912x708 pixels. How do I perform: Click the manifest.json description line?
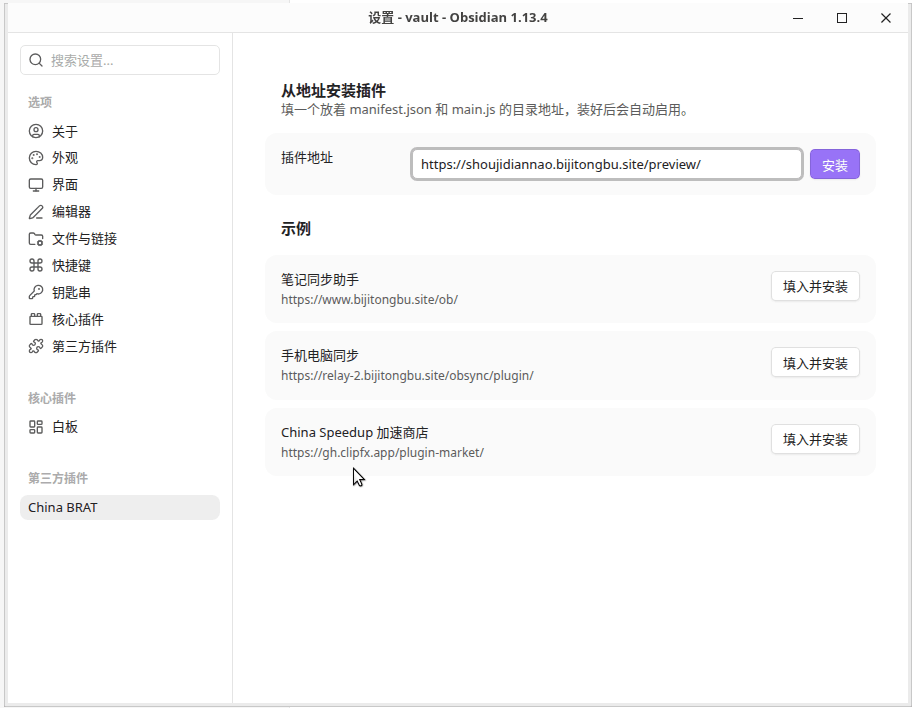[485, 110]
